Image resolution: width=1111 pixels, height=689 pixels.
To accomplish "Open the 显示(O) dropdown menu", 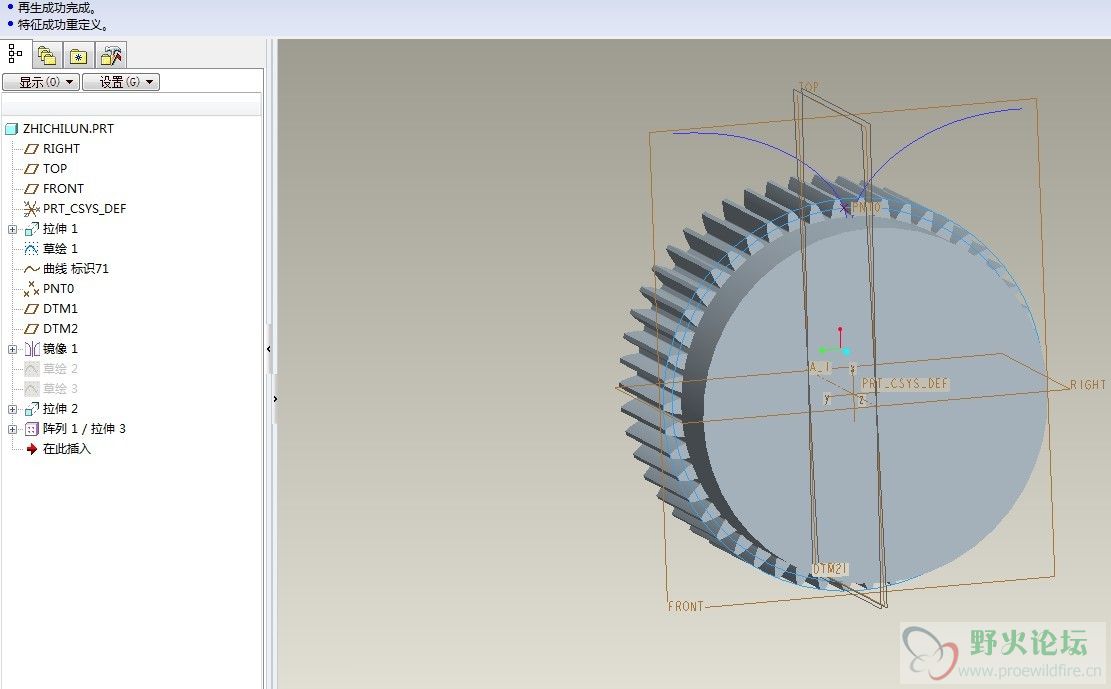I will tap(40, 82).
